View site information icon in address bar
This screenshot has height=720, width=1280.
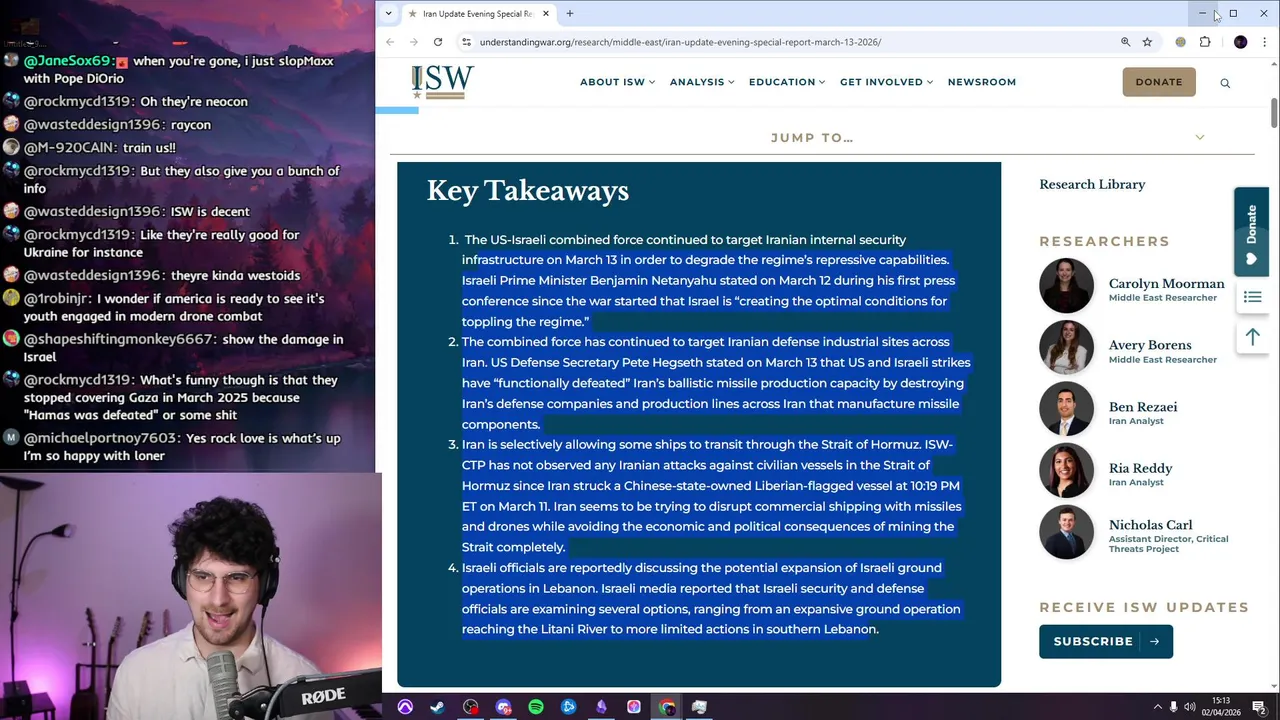pos(466,42)
